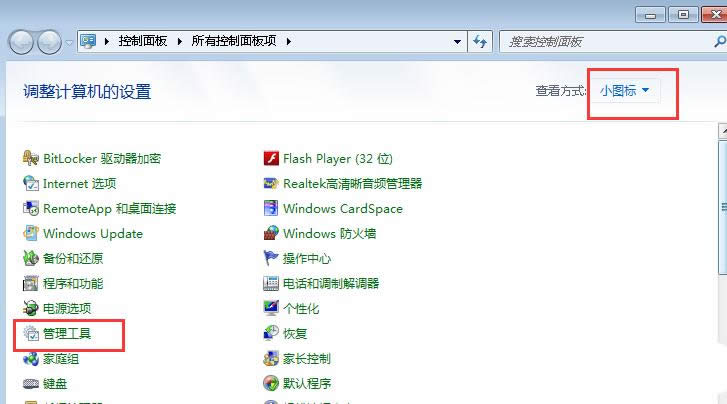Screen dimensions: 727x404
Task: Click the Windows Update icon
Action: [31, 233]
